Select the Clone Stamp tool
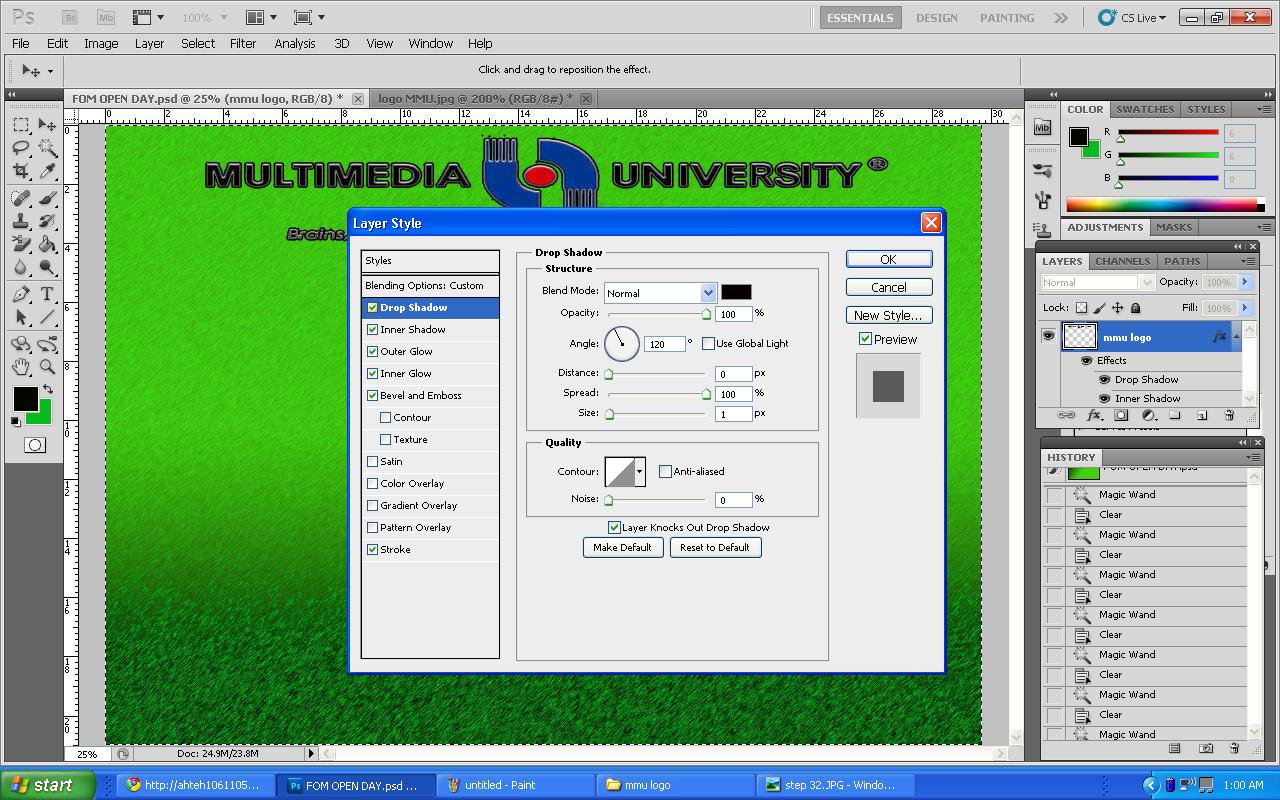The image size is (1280, 800). (x=21, y=221)
